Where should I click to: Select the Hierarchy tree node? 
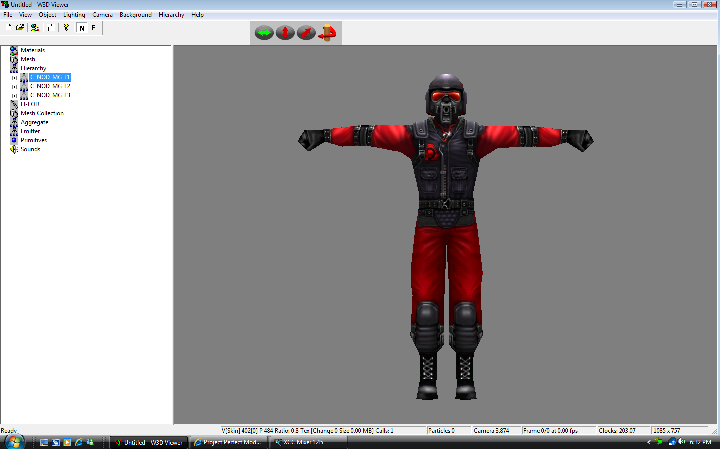tap(33, 68)
